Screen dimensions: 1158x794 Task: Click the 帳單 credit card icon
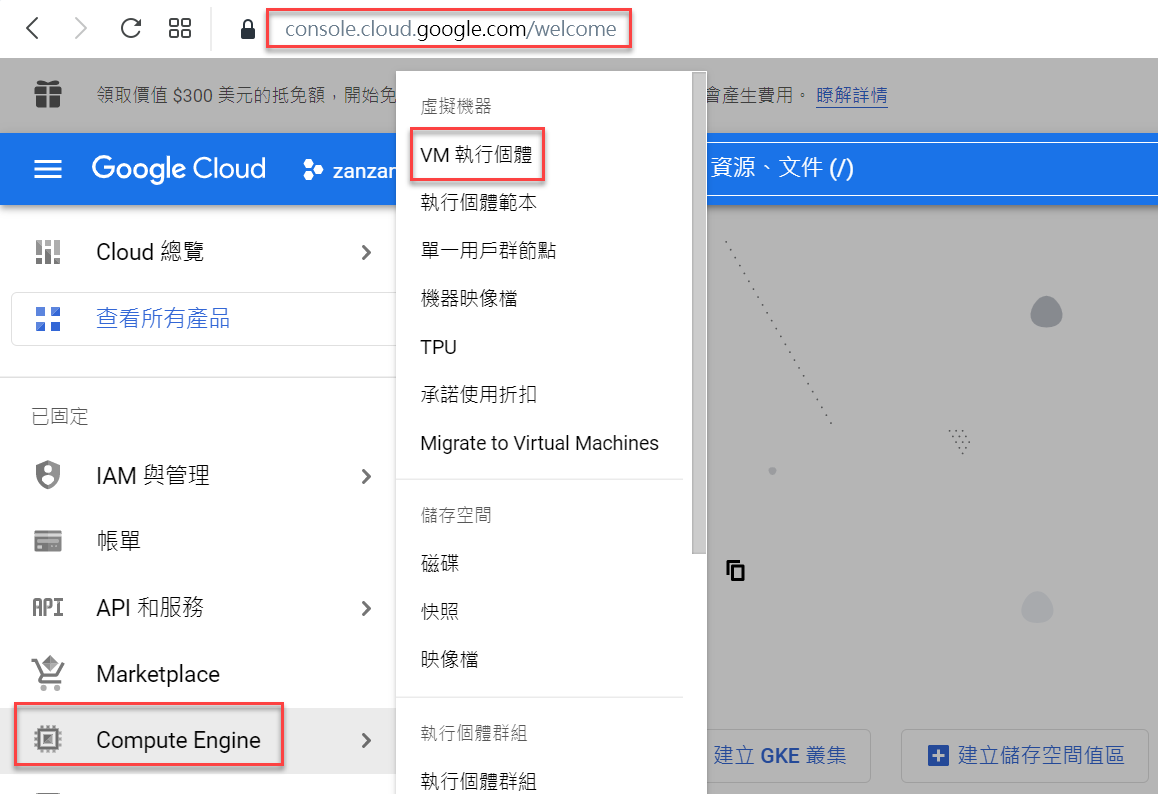pyautogui.click(x=48, y=541)
